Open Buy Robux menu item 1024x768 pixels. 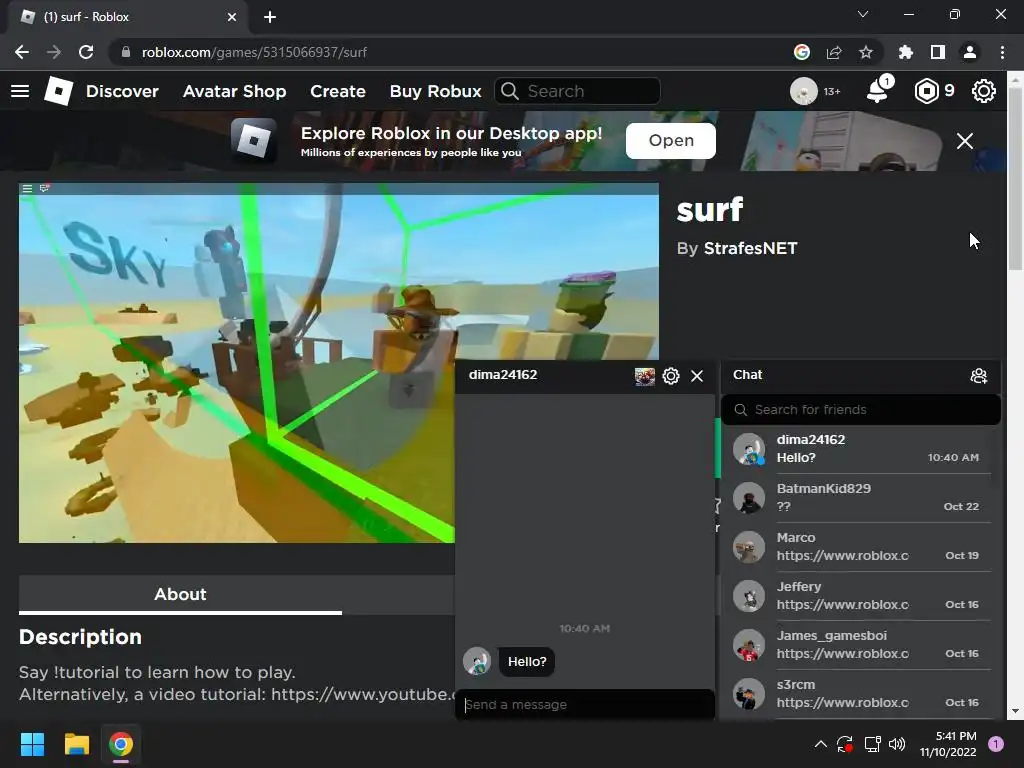click(436, 91)
